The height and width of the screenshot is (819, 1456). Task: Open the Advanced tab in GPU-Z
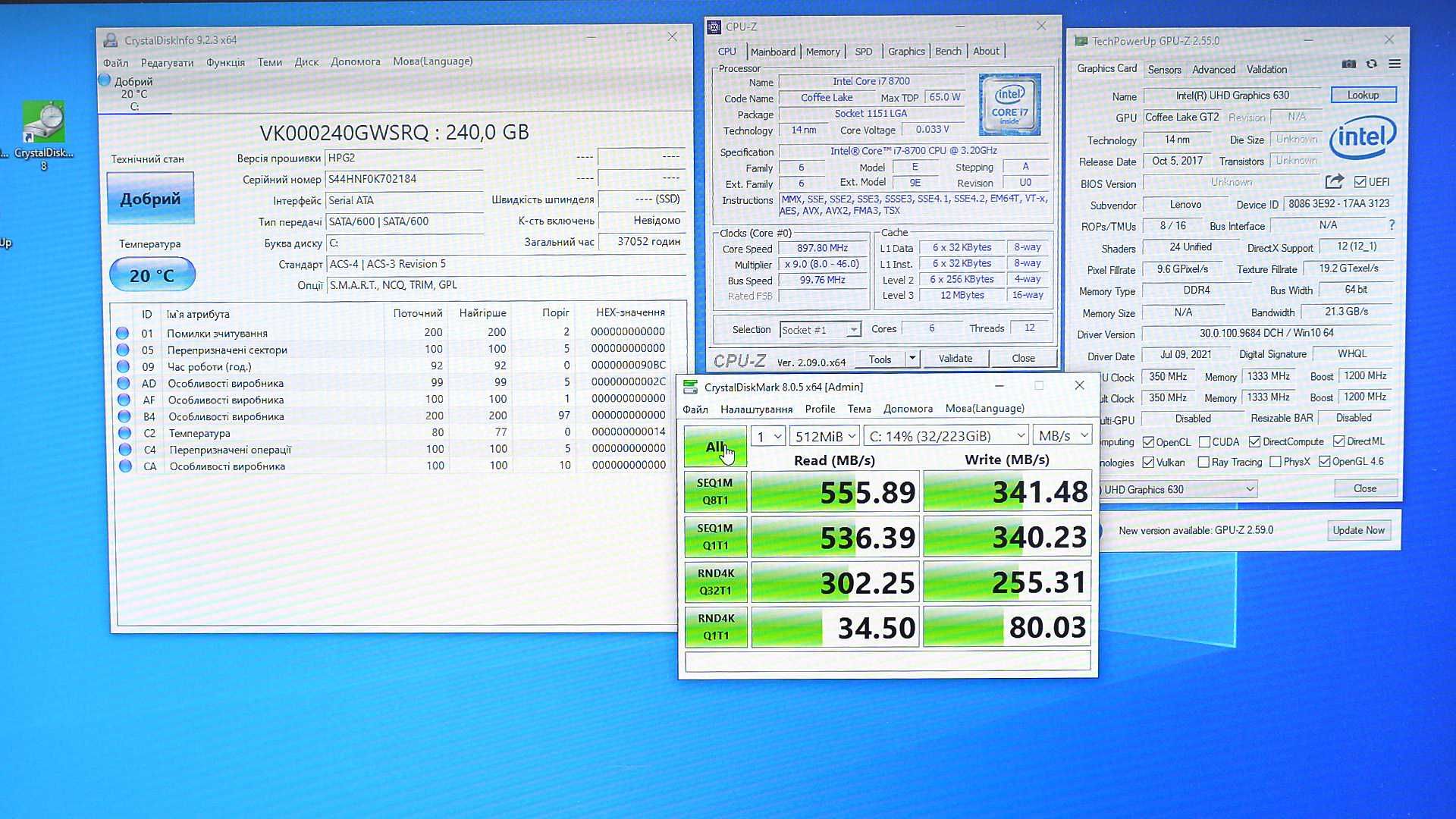pos(1213,70)
